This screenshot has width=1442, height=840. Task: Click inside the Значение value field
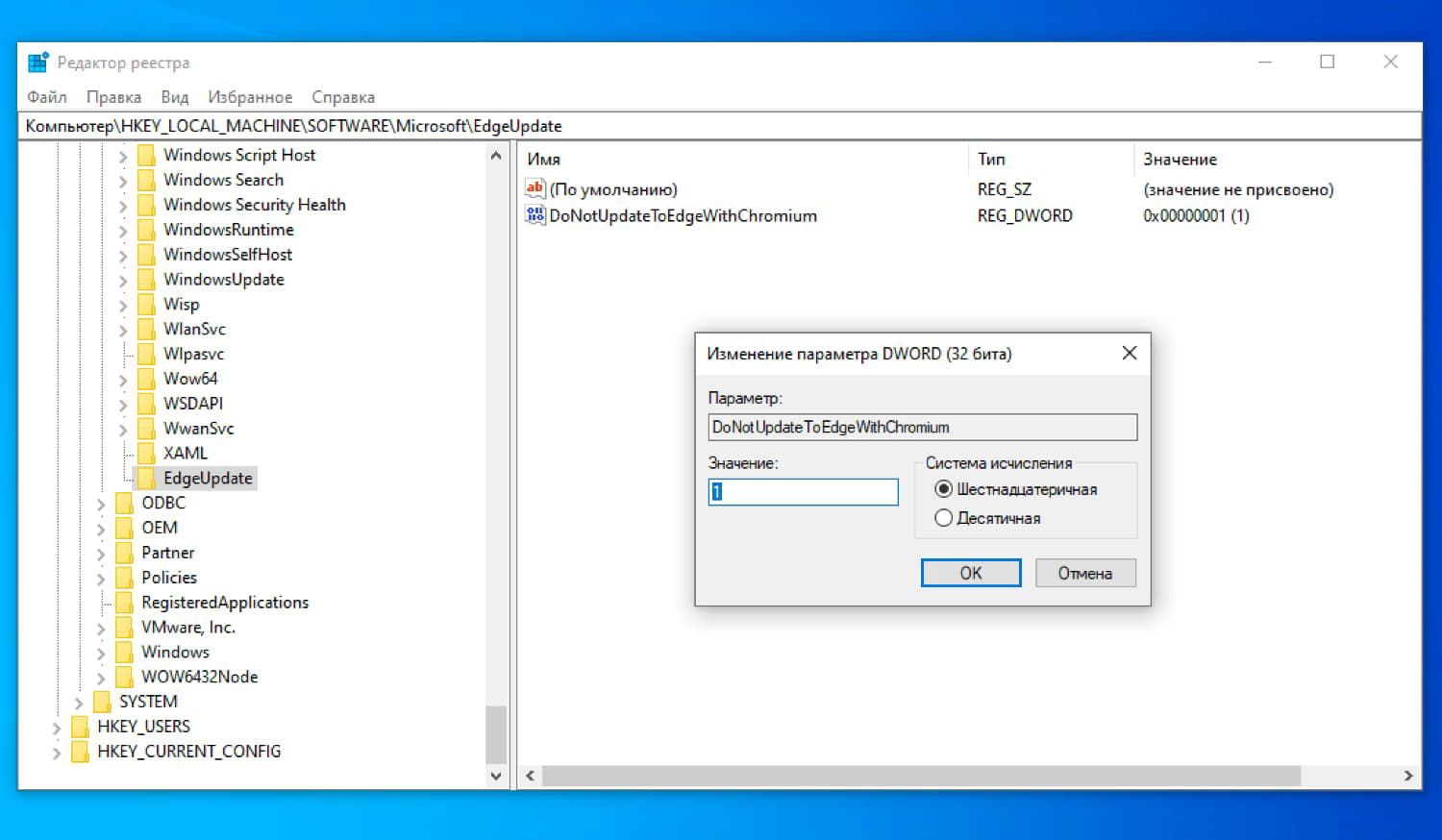click(x=802, y=491)
